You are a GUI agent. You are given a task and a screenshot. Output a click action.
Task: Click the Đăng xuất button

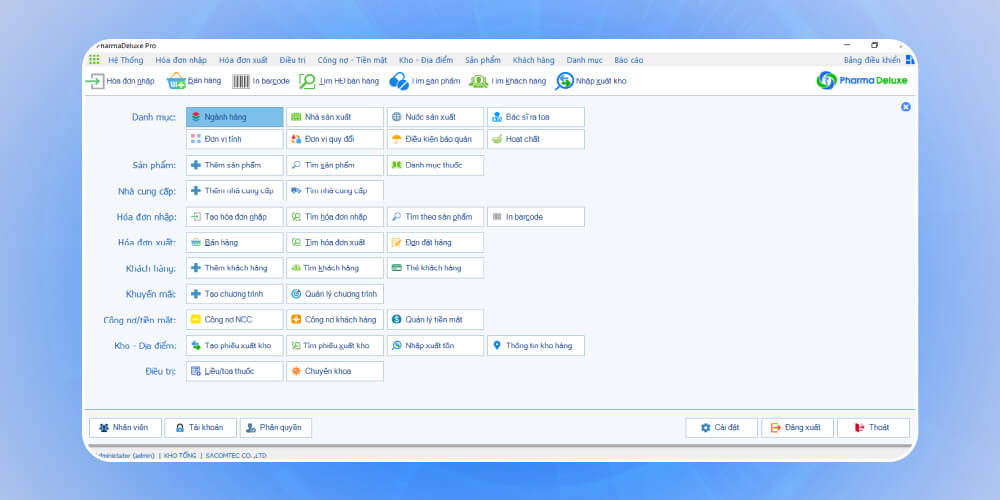coord(796,428)
